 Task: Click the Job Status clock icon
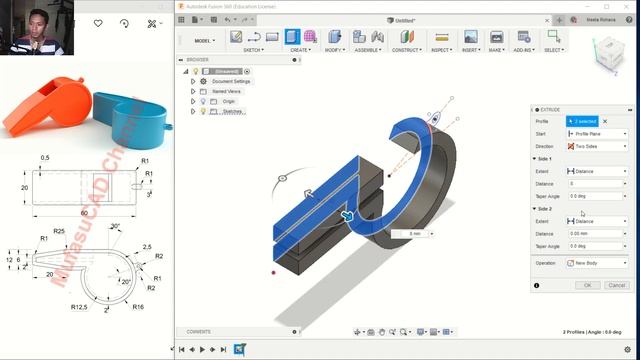coord(573,20)
